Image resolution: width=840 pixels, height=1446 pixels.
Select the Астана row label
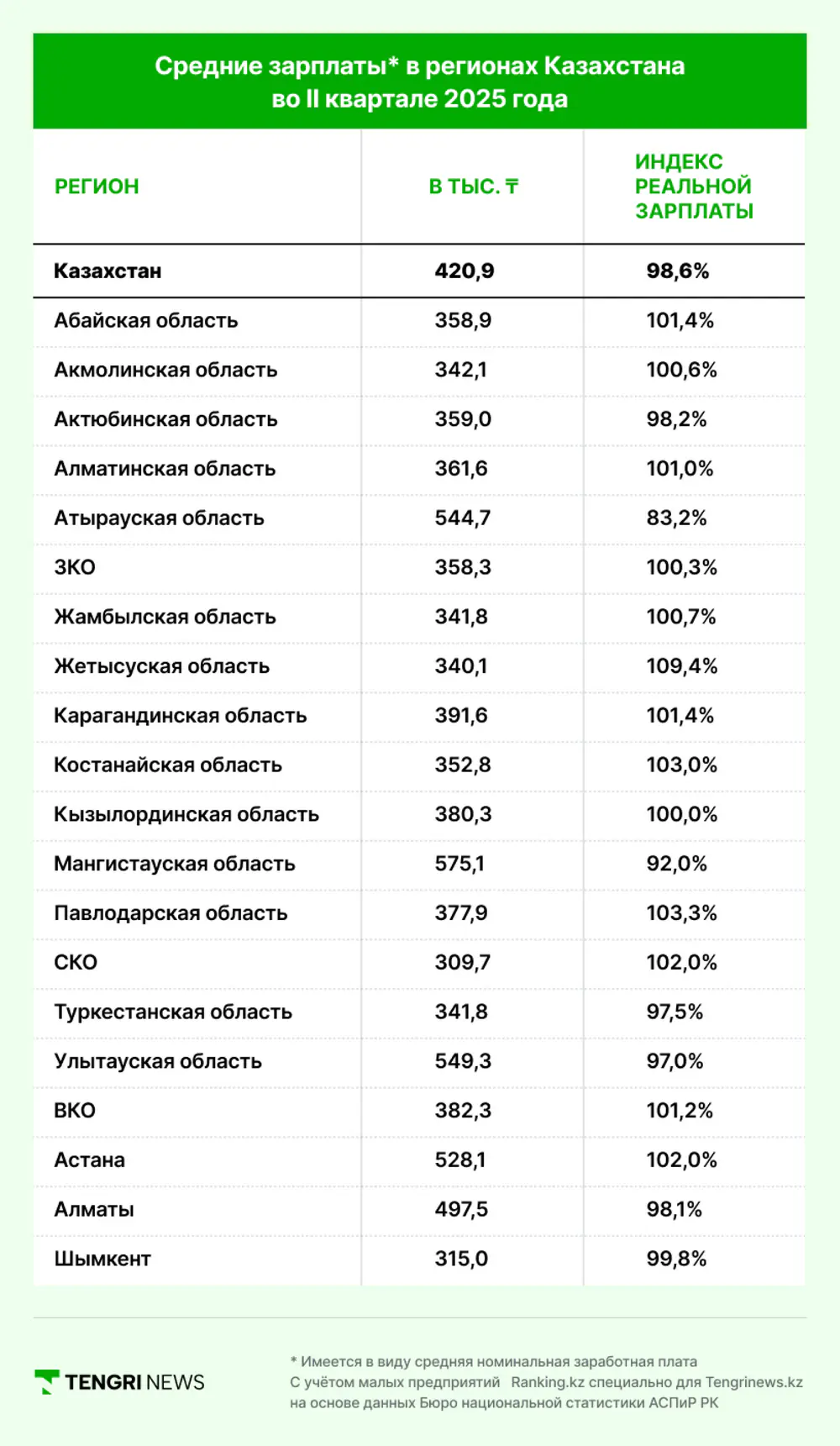tap(89, 1160)
